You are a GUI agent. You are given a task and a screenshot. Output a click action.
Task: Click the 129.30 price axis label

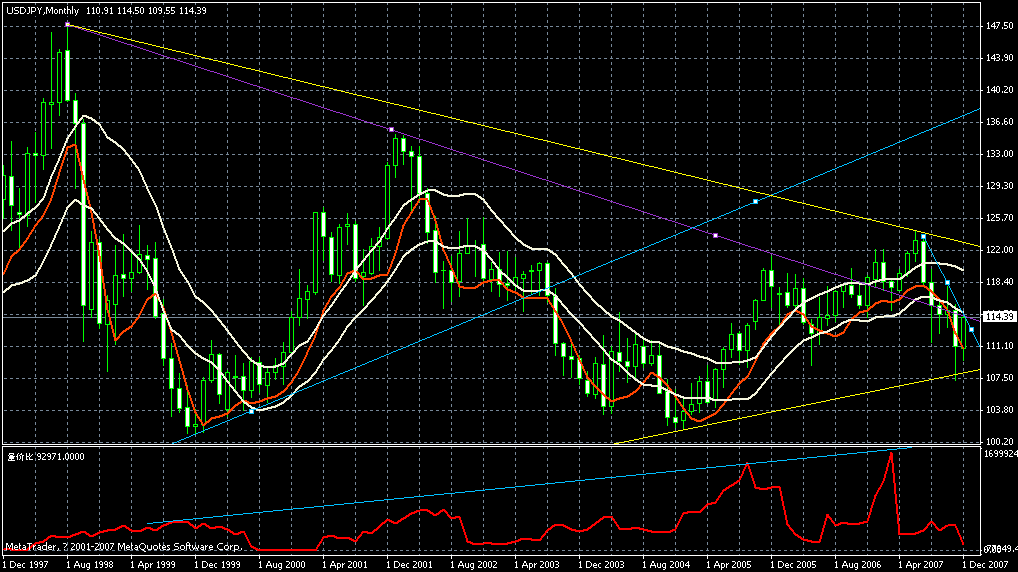click(x=999, y=186)
